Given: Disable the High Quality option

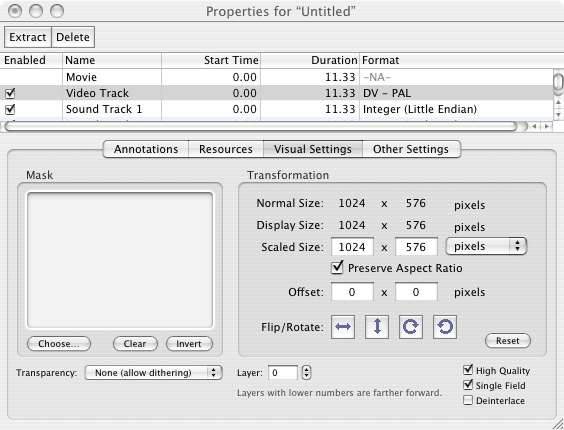Looking at the screenshot, I should tap(468, 370).
